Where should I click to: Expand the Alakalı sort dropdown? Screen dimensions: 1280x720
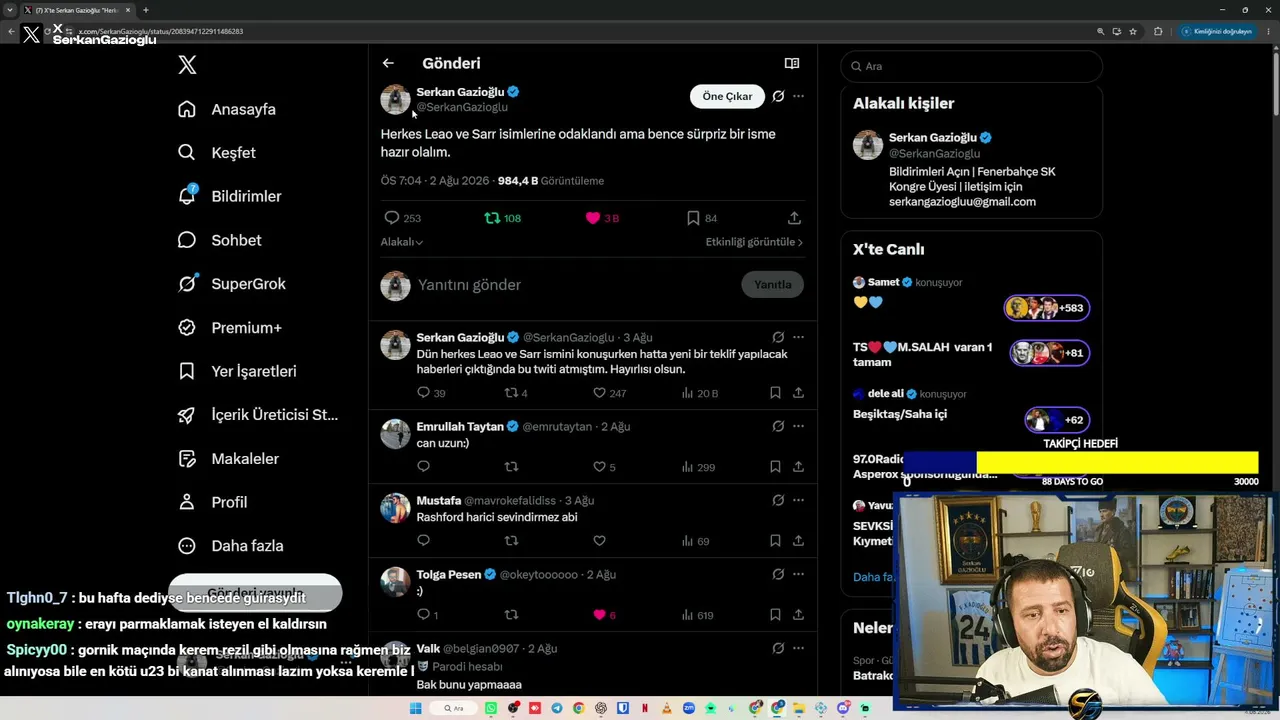pos(402,242)
